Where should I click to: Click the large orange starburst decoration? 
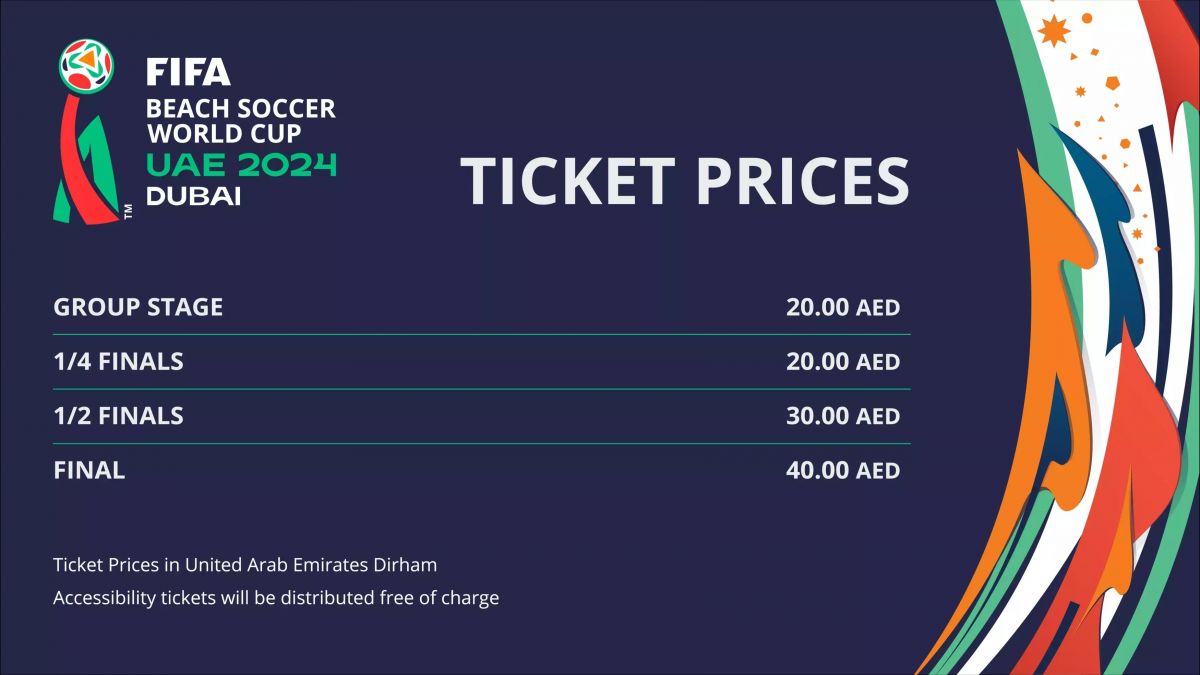coord(1054,31)
